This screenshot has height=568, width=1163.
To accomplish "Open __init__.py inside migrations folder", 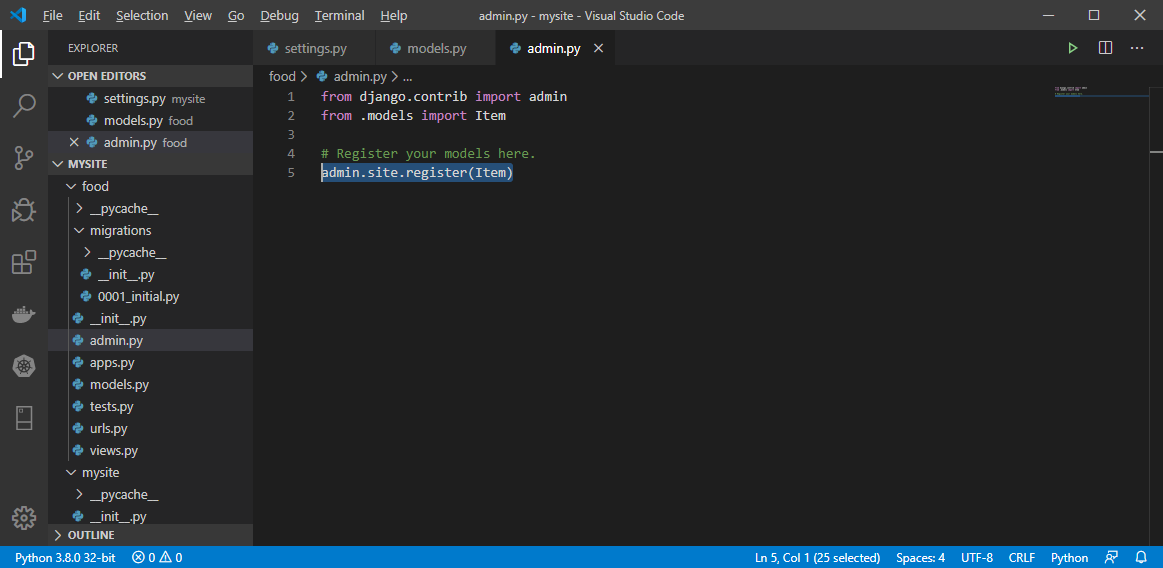I will (151, 274).
